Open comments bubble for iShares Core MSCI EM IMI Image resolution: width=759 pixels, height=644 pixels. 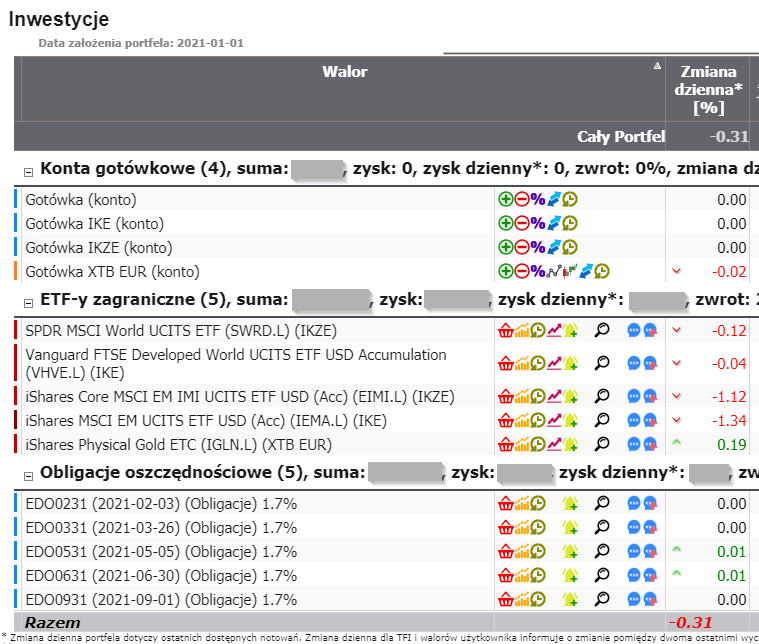[x=633, y=397]
